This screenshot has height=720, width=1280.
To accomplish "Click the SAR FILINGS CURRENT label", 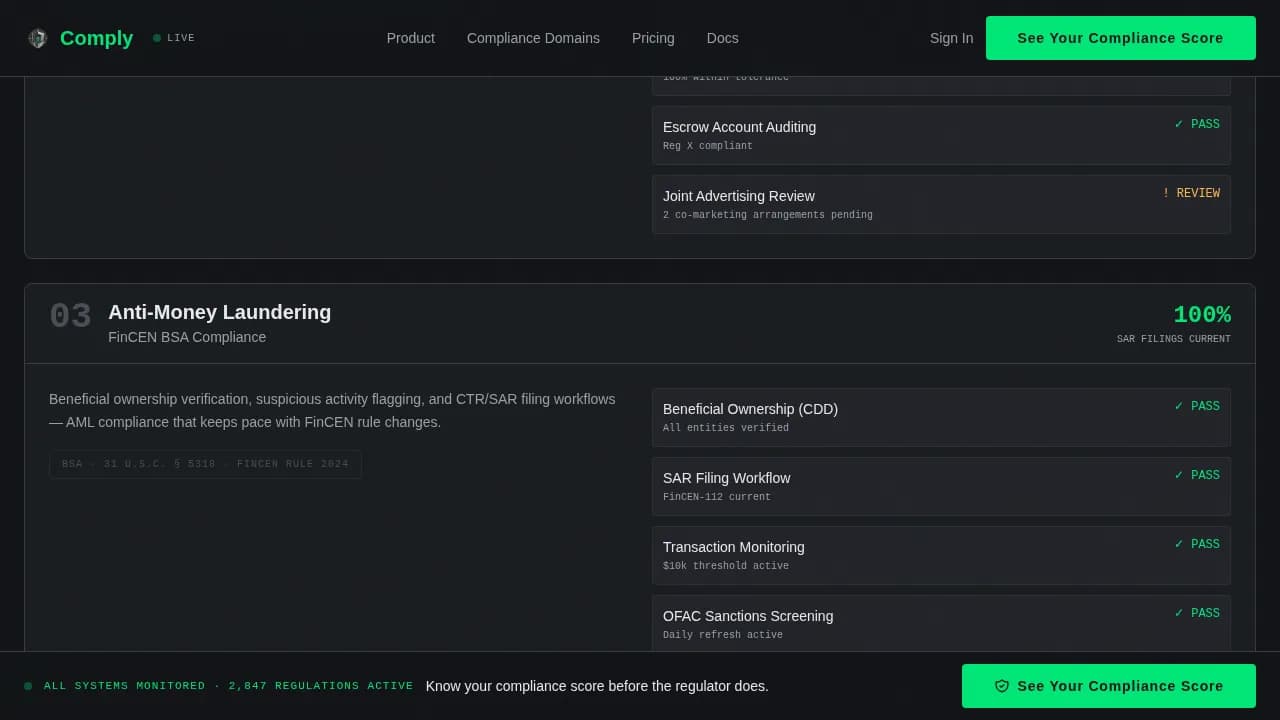I will point(1174,339).
